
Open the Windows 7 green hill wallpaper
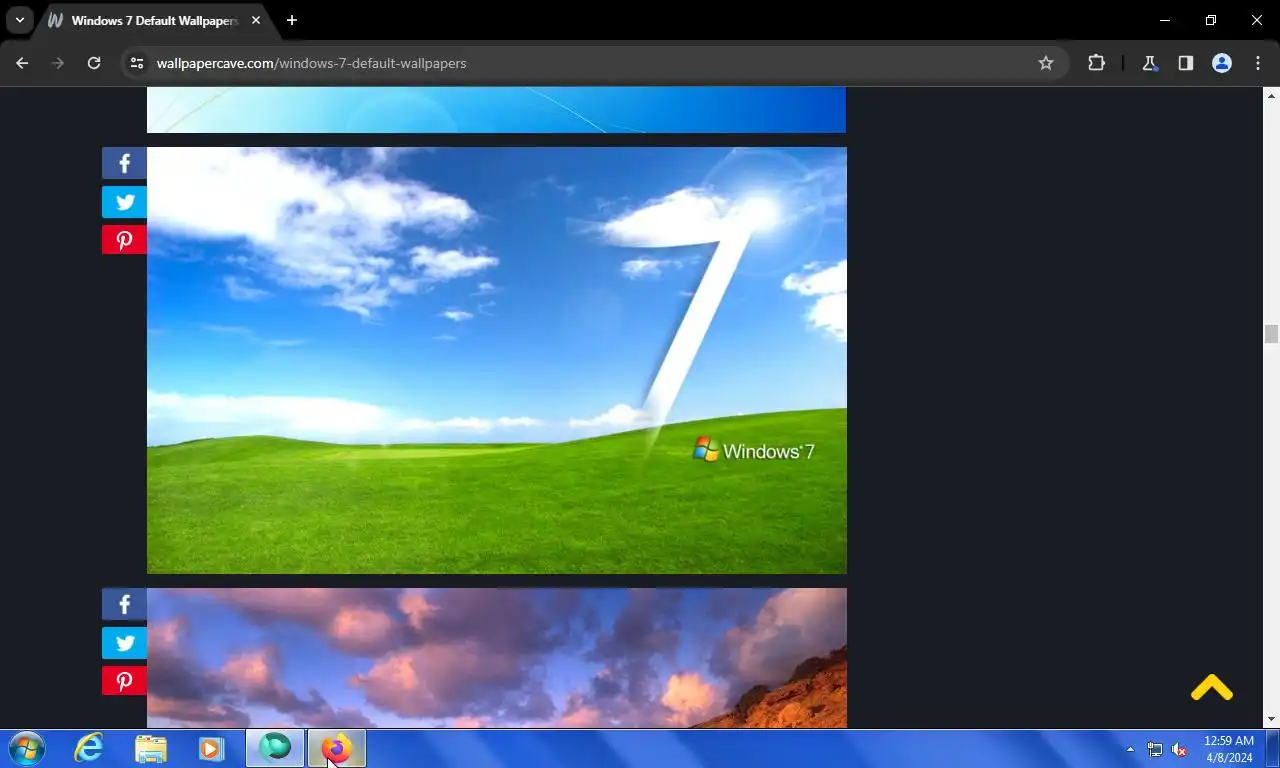pyautogui.click(x=497, y=360)
